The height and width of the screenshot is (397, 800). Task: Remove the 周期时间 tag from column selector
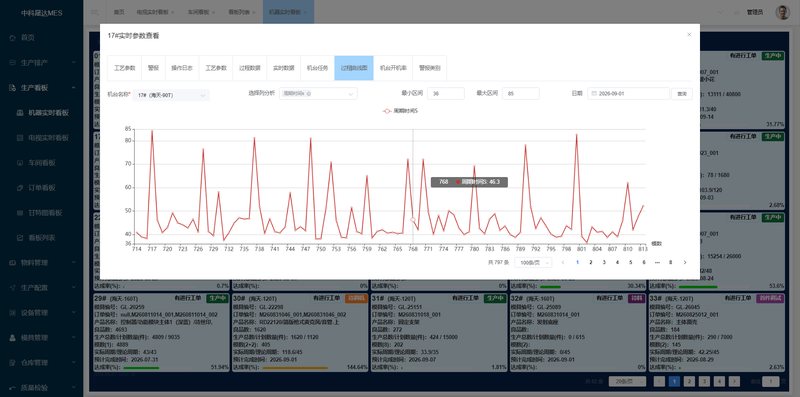[x=309, y=94]
